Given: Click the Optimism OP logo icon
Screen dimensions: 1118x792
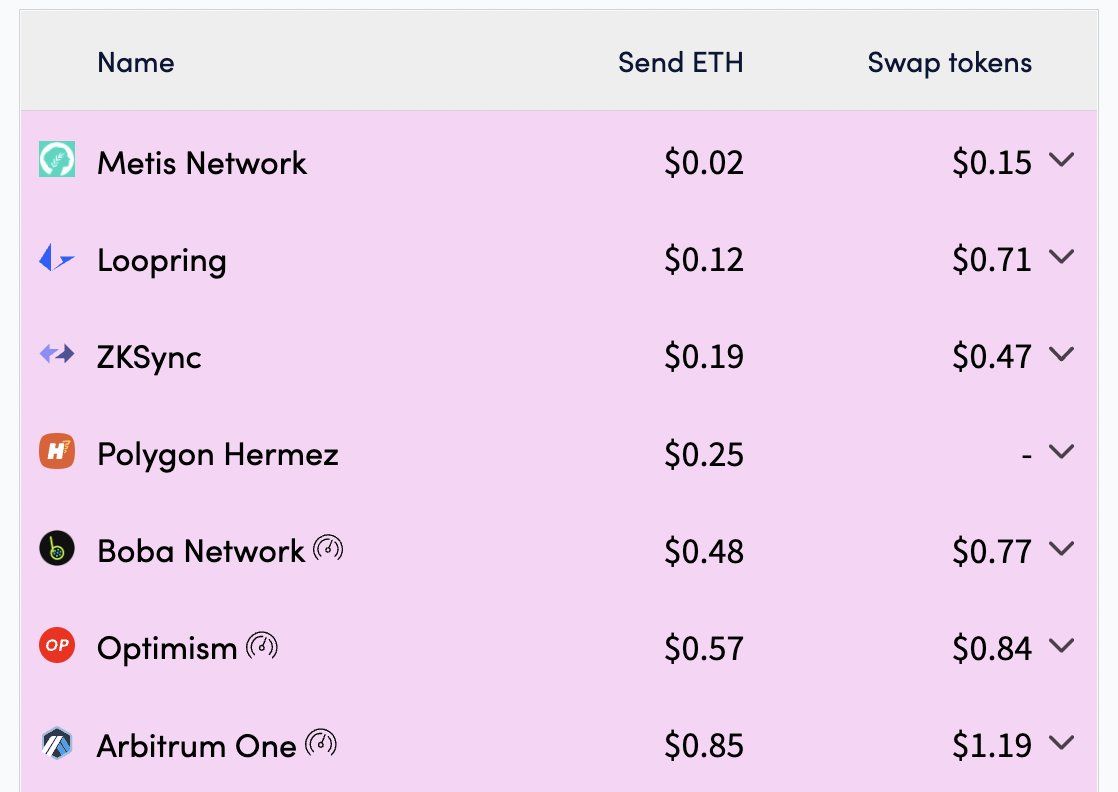Looking at the screenshot, I should pos(57,646).
